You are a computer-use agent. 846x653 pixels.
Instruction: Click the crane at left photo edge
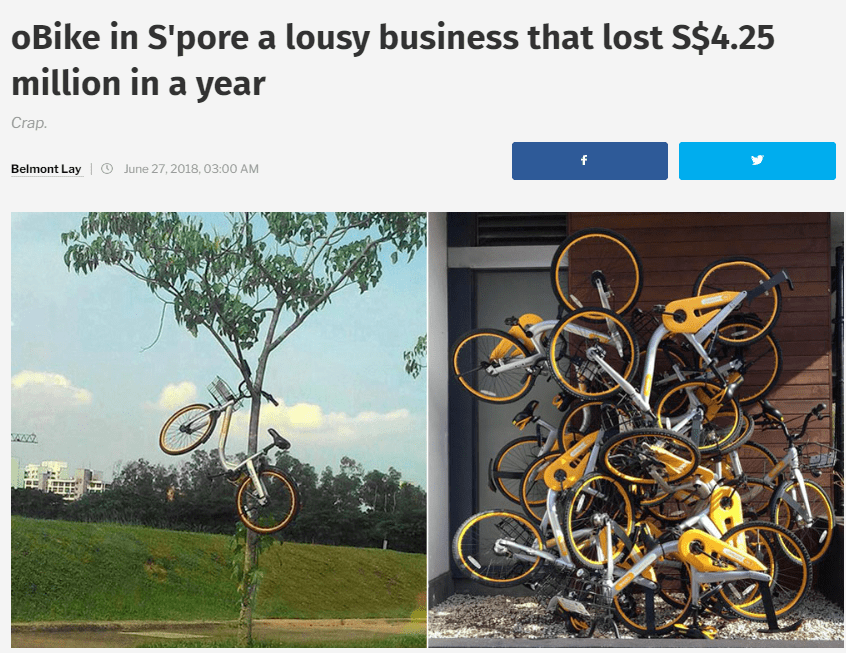[x=24, y=438]
